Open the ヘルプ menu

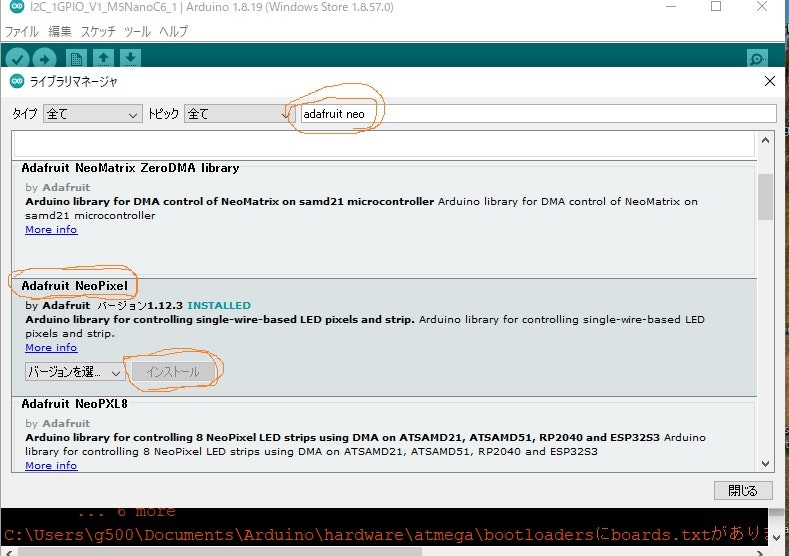[x=173, y=31]
